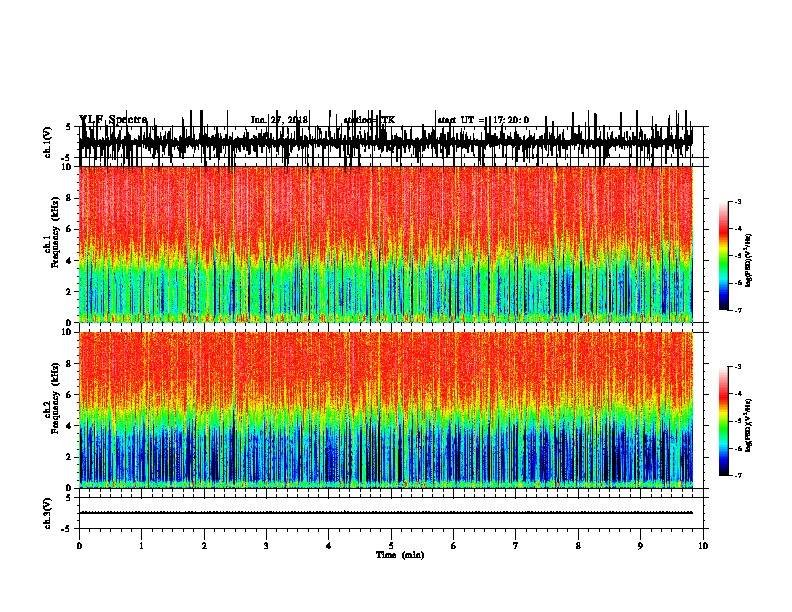Click the '4' kHz tick of ch.2 spectrogram
Screen dimensions: 792x612
tap(69, 426)
